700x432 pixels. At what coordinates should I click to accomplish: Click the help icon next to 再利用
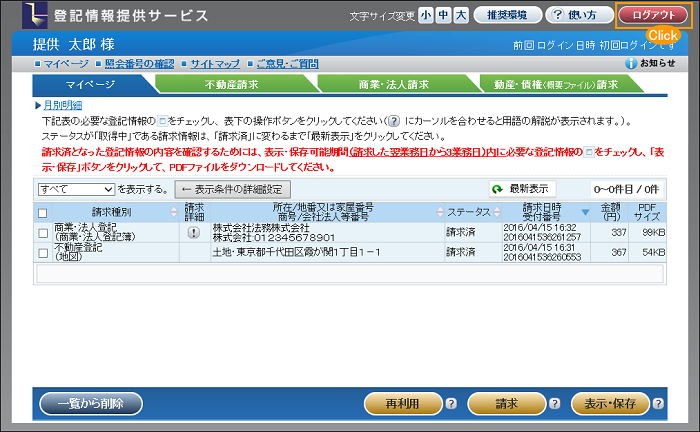(451, 404)
